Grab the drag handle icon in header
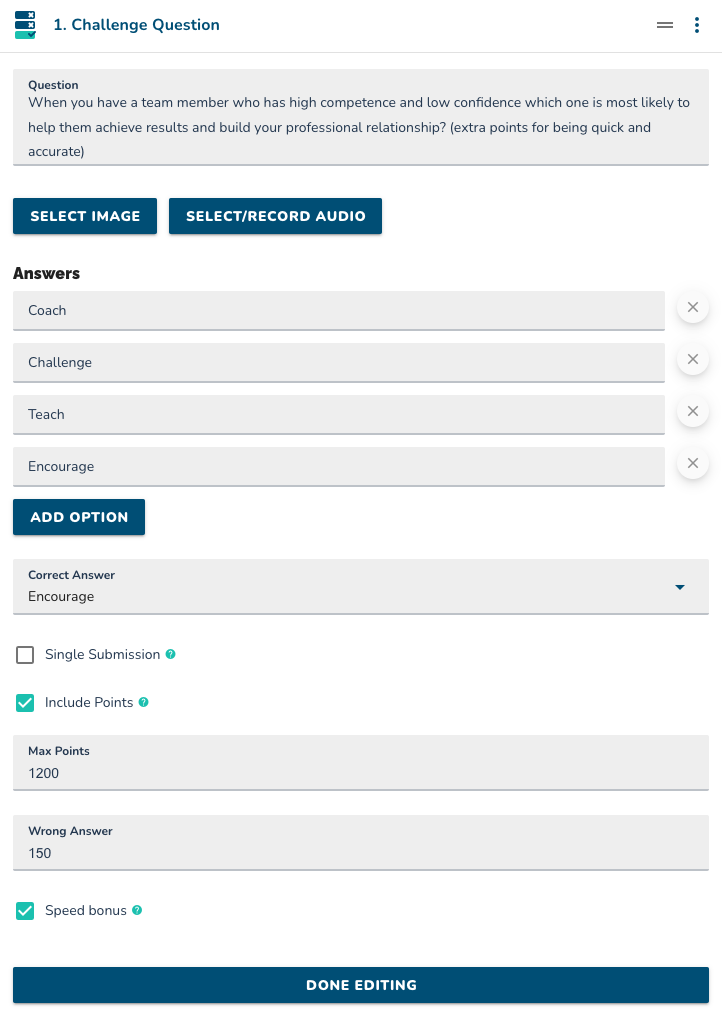 [665, 25]
